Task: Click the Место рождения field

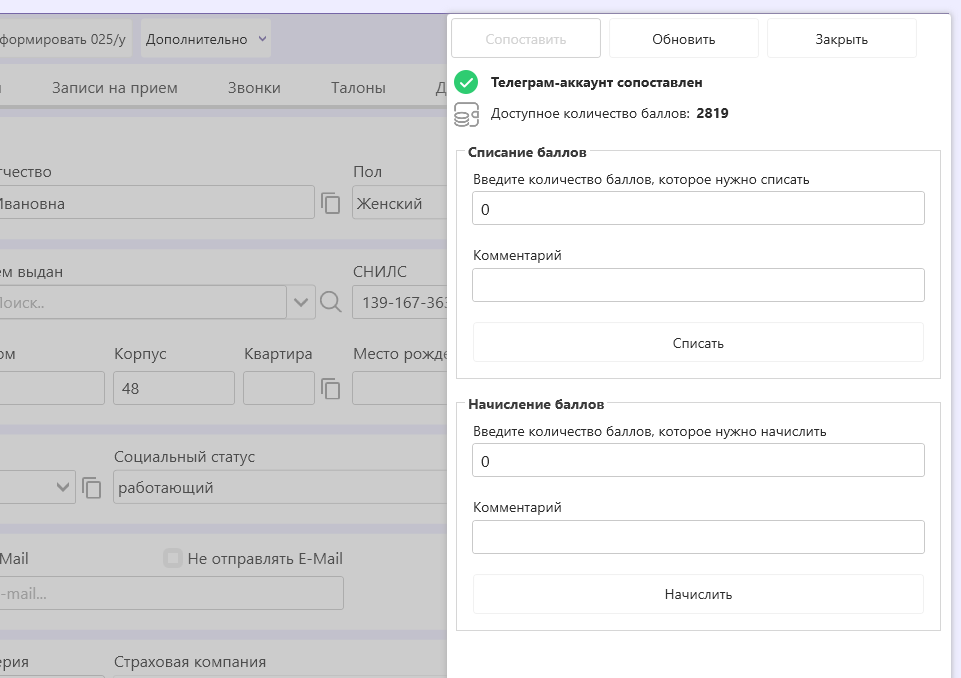Action: 400,388
